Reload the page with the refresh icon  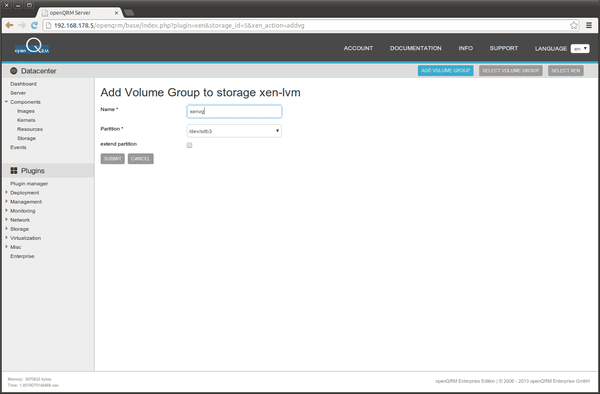tap(34, 25)
